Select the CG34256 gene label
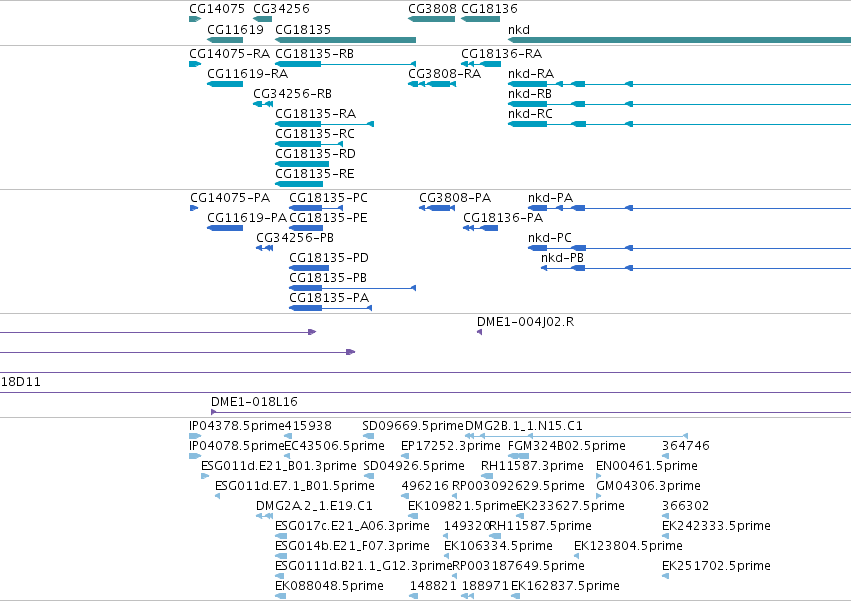This screenshot has height=601, width=851. pos(282,9)
